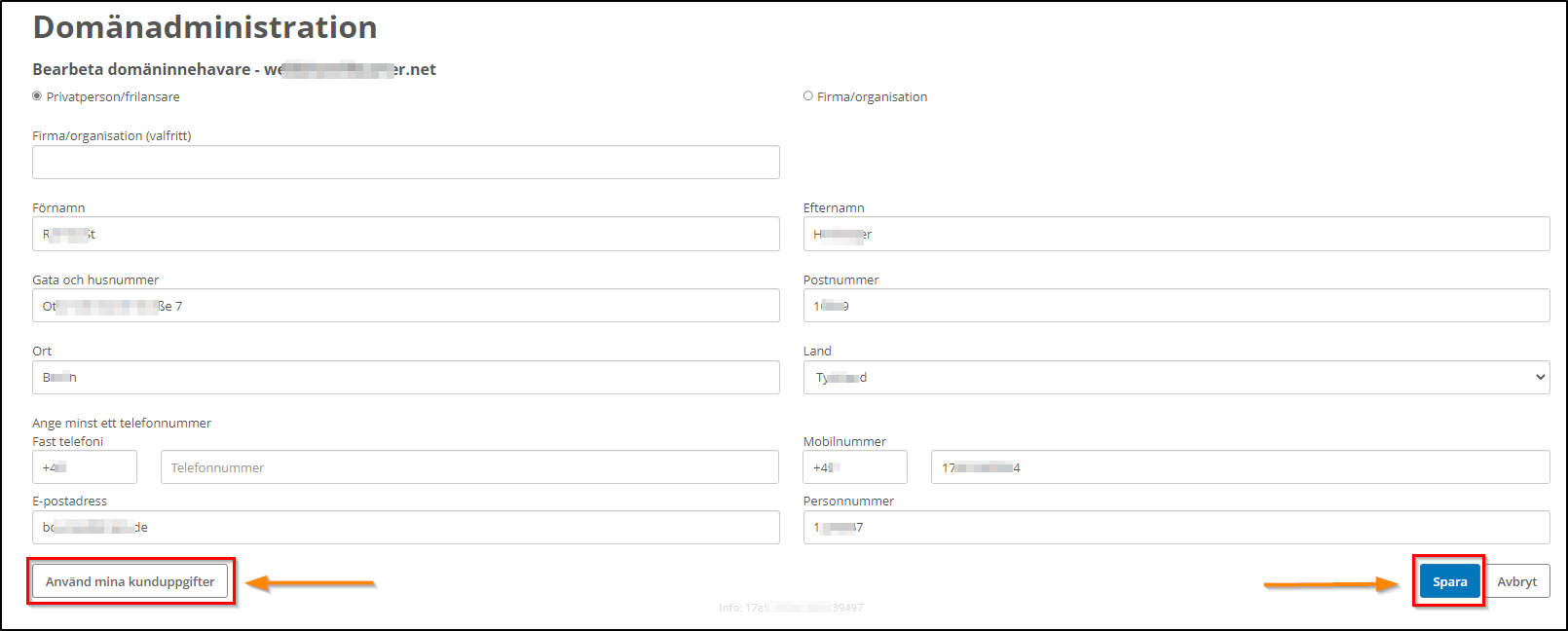Select the Privatperson/frilansare radio button

pos(37,96)
